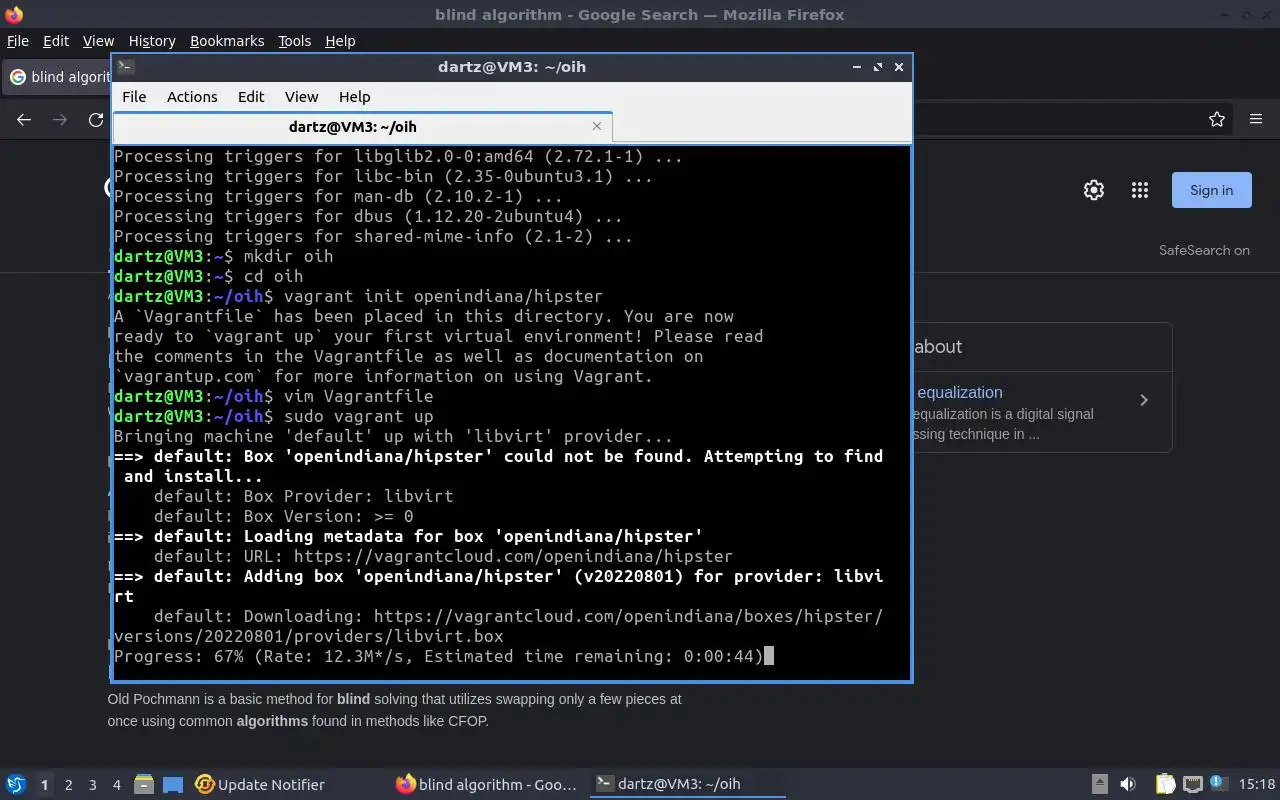Open the LXQt application menu

[x=16, y=784]
